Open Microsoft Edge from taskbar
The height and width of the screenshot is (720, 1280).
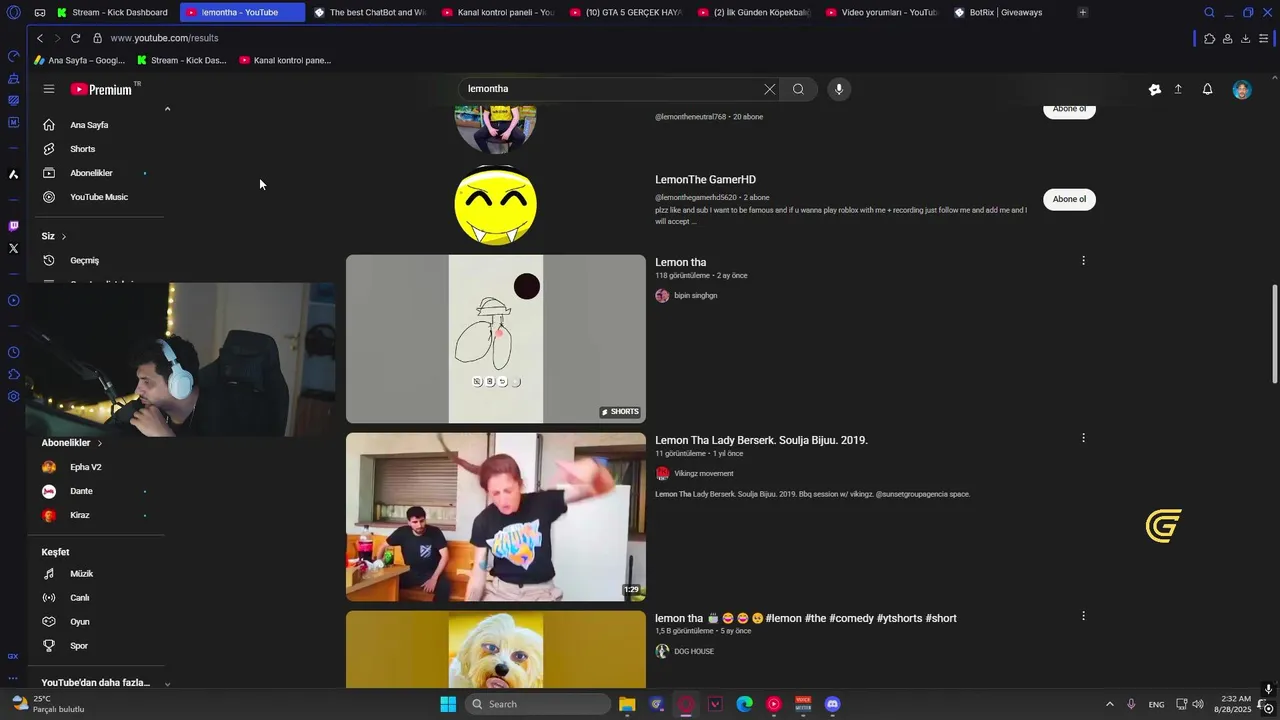pyautogui.click(x=744, y=704)
